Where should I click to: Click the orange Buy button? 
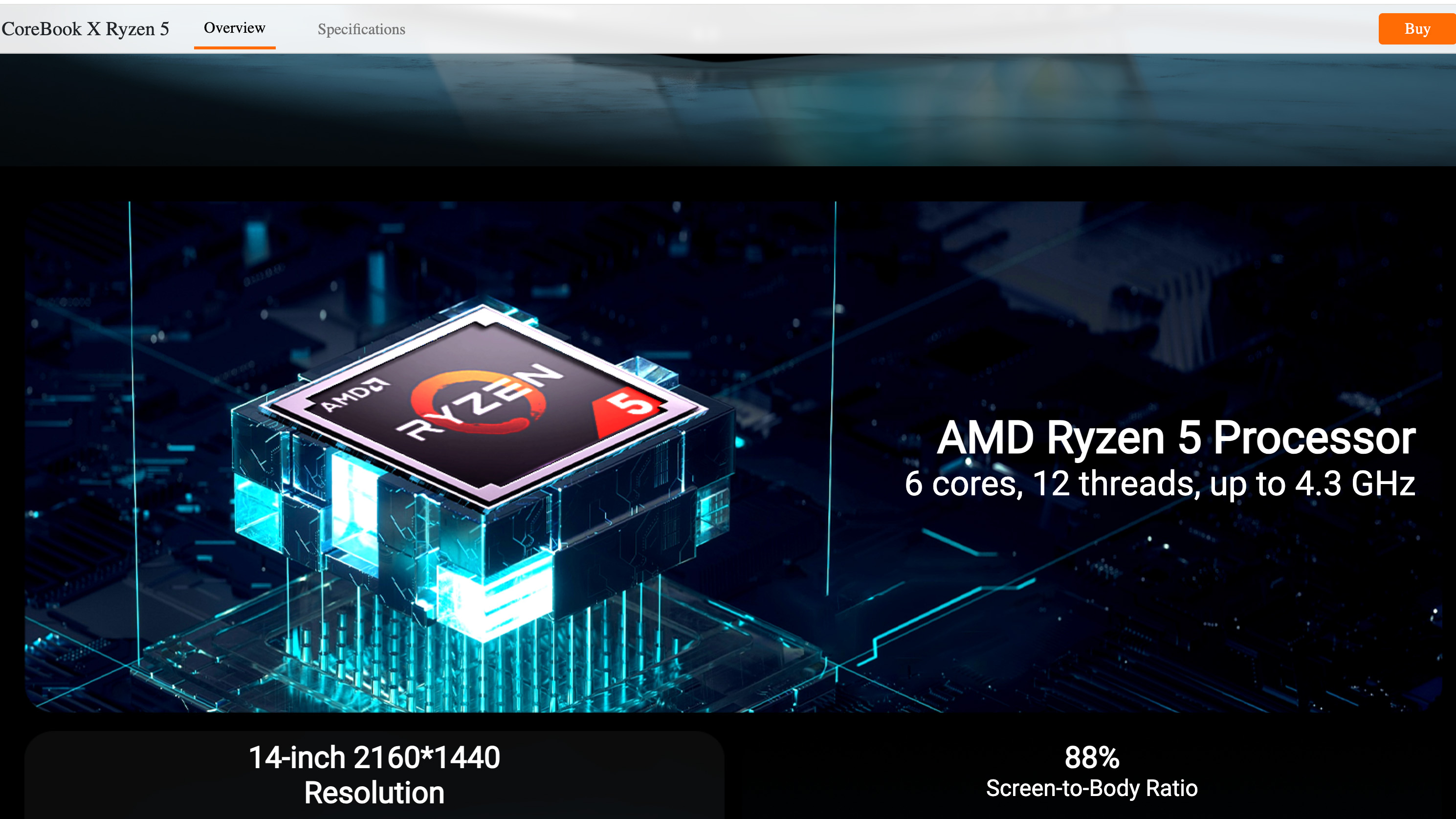pyautogui.click(x=1417, y=29)
